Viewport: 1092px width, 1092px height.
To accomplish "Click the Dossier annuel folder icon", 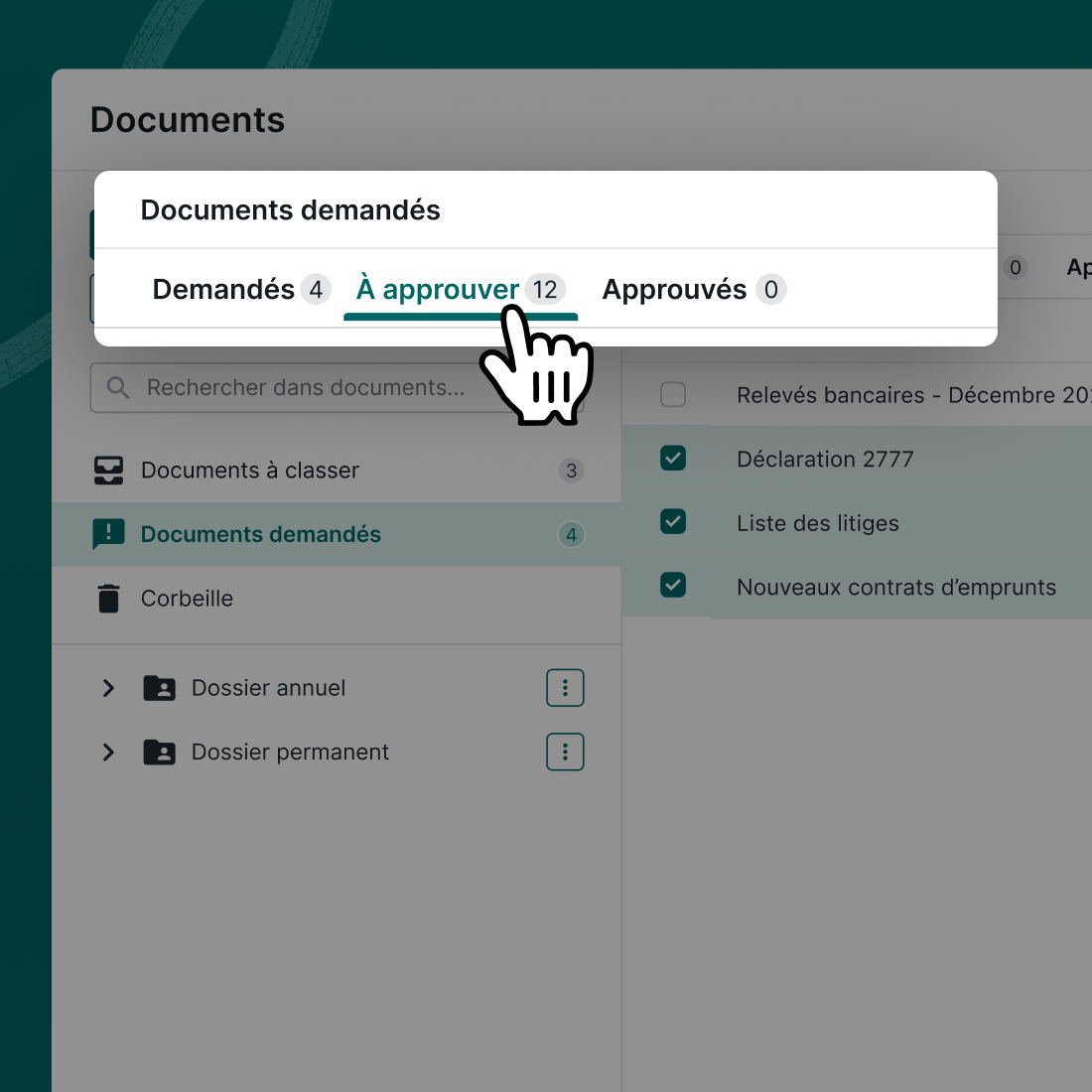I will tap(160, 688).
